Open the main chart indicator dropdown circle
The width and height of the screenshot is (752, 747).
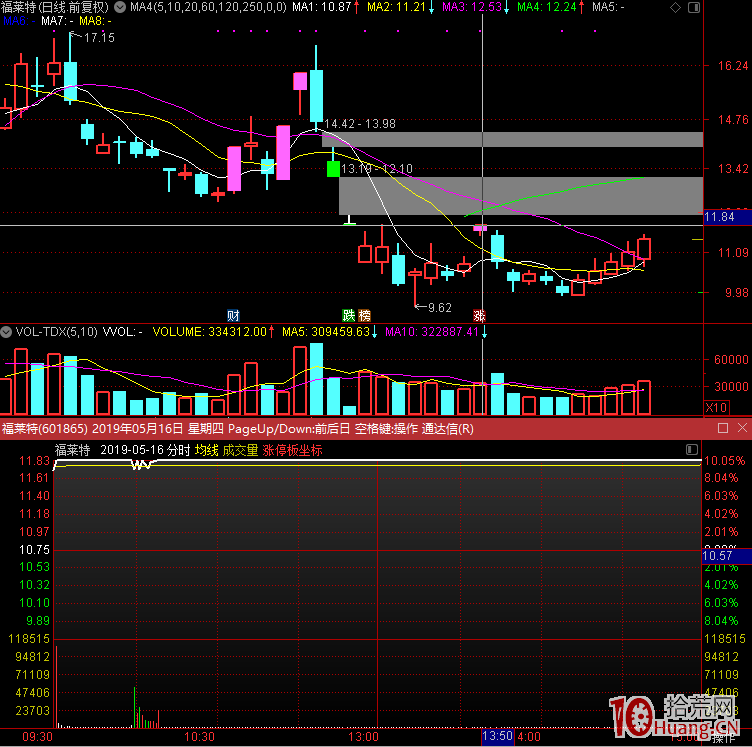[120, 7]
